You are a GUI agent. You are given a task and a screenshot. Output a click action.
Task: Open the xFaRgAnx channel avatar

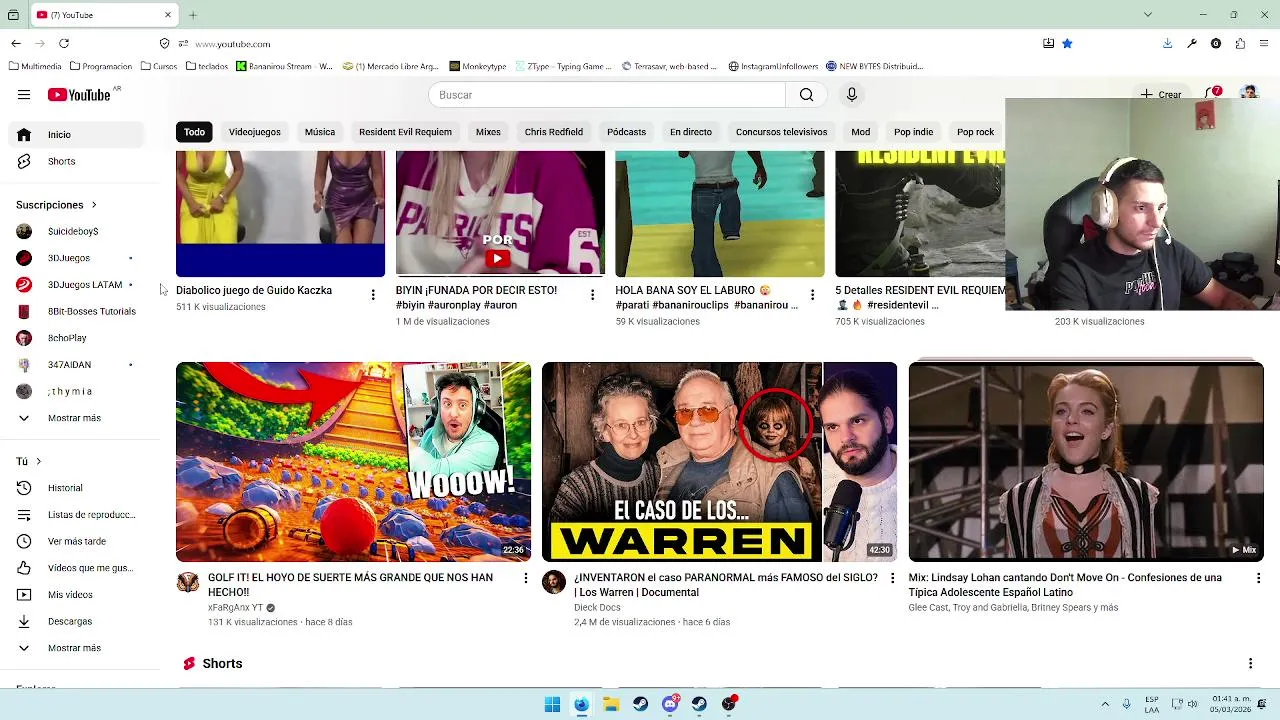pyautogui.click(x=188, y=583)
